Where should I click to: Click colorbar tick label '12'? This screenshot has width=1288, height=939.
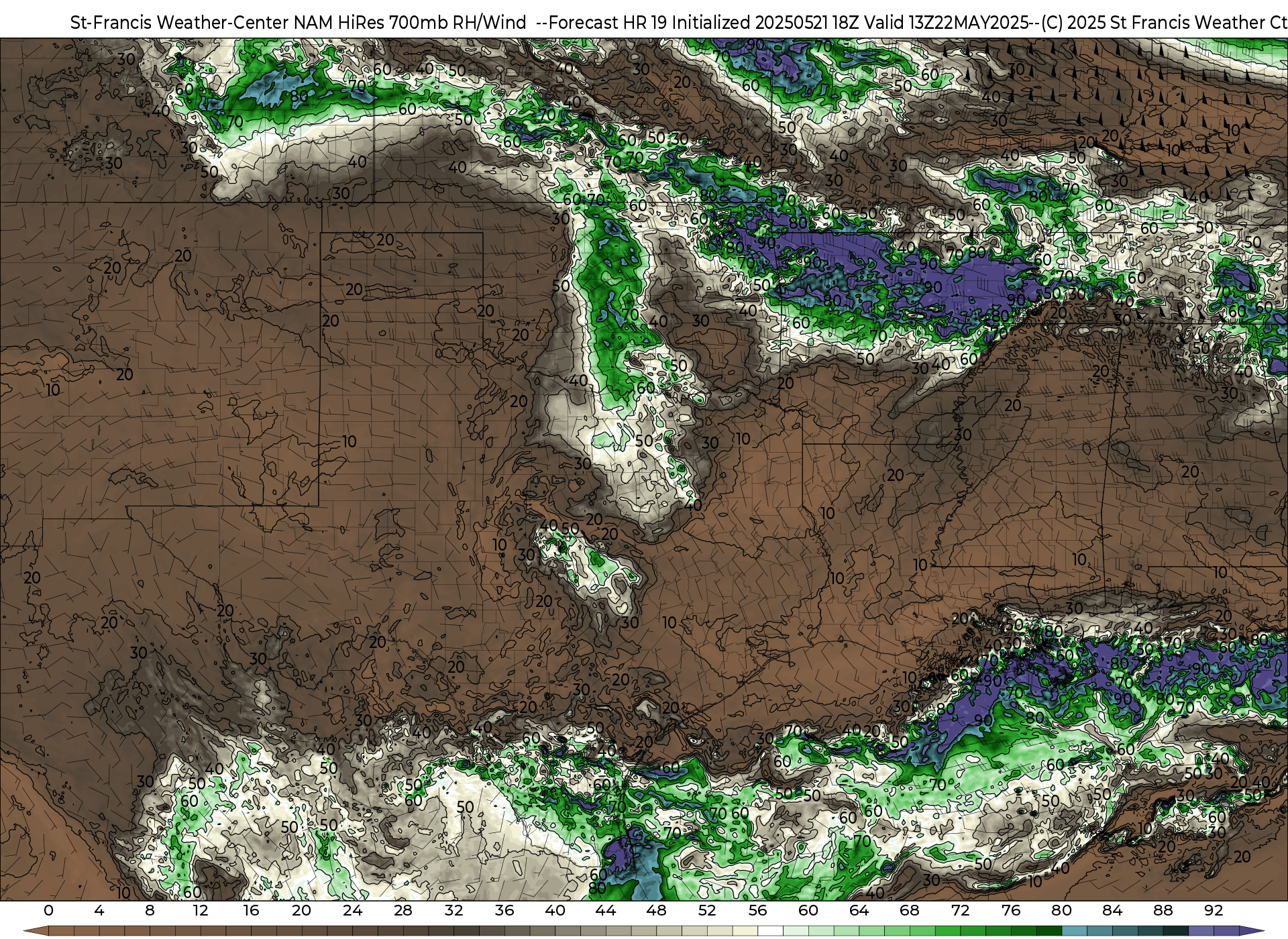201,911
